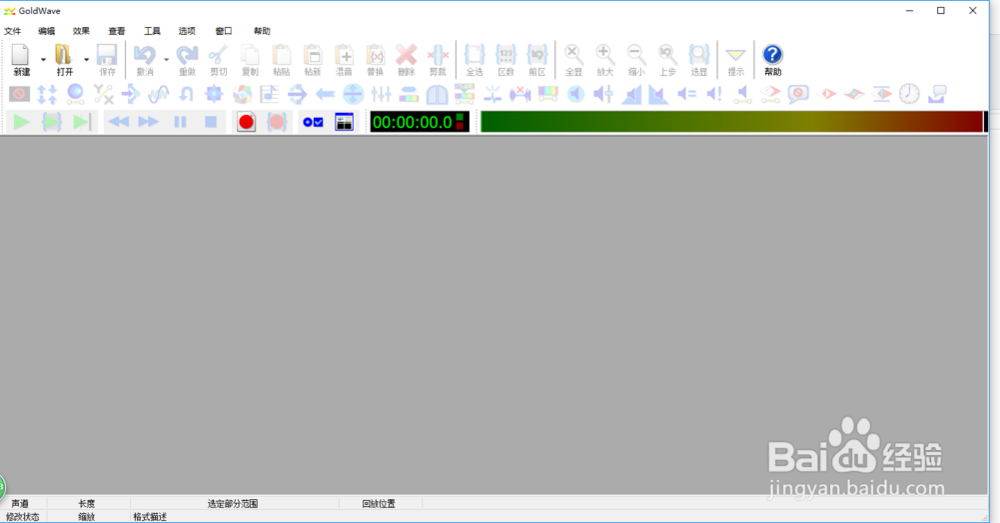Click the round speaker volume effect icon

[575, 94]
